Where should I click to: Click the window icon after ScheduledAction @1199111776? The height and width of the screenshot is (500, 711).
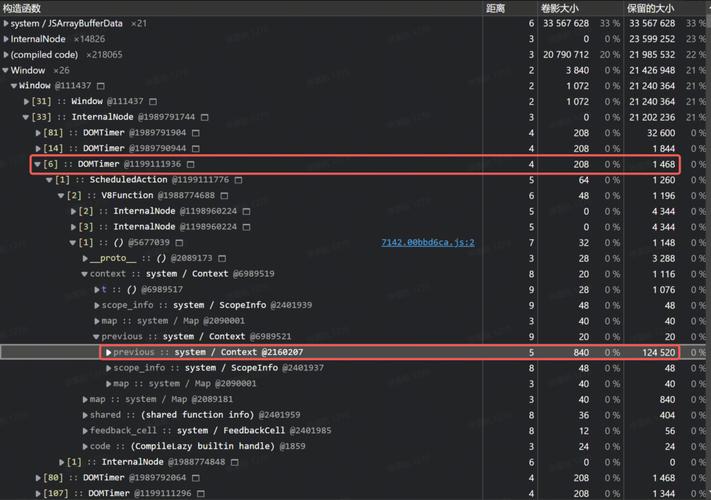[x=238, y=180]
